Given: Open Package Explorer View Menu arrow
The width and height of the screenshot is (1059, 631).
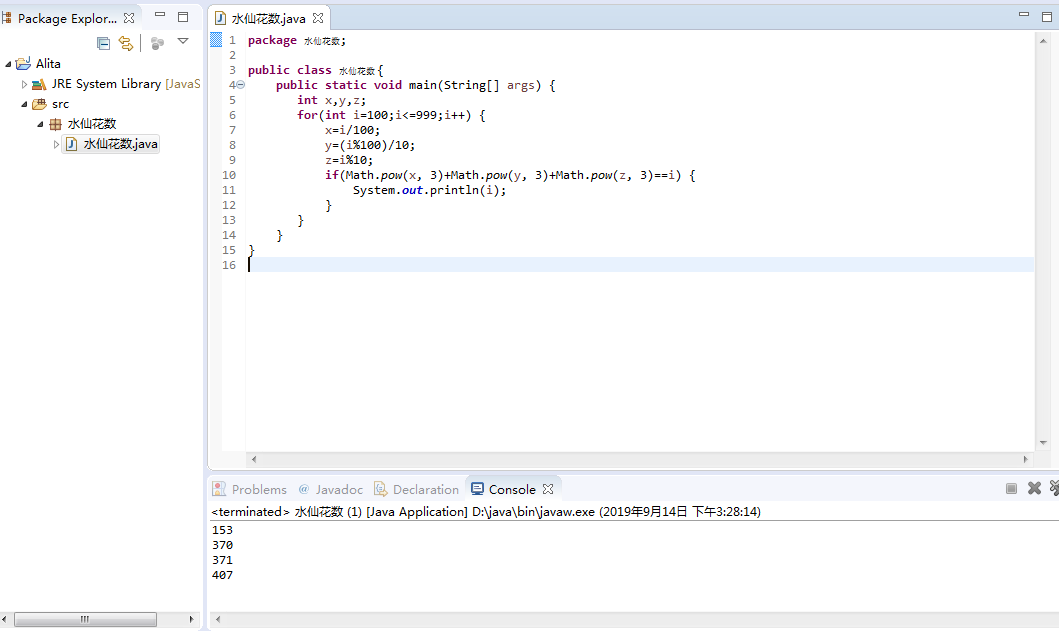Looking at the screenshot, I should [182, 41].
